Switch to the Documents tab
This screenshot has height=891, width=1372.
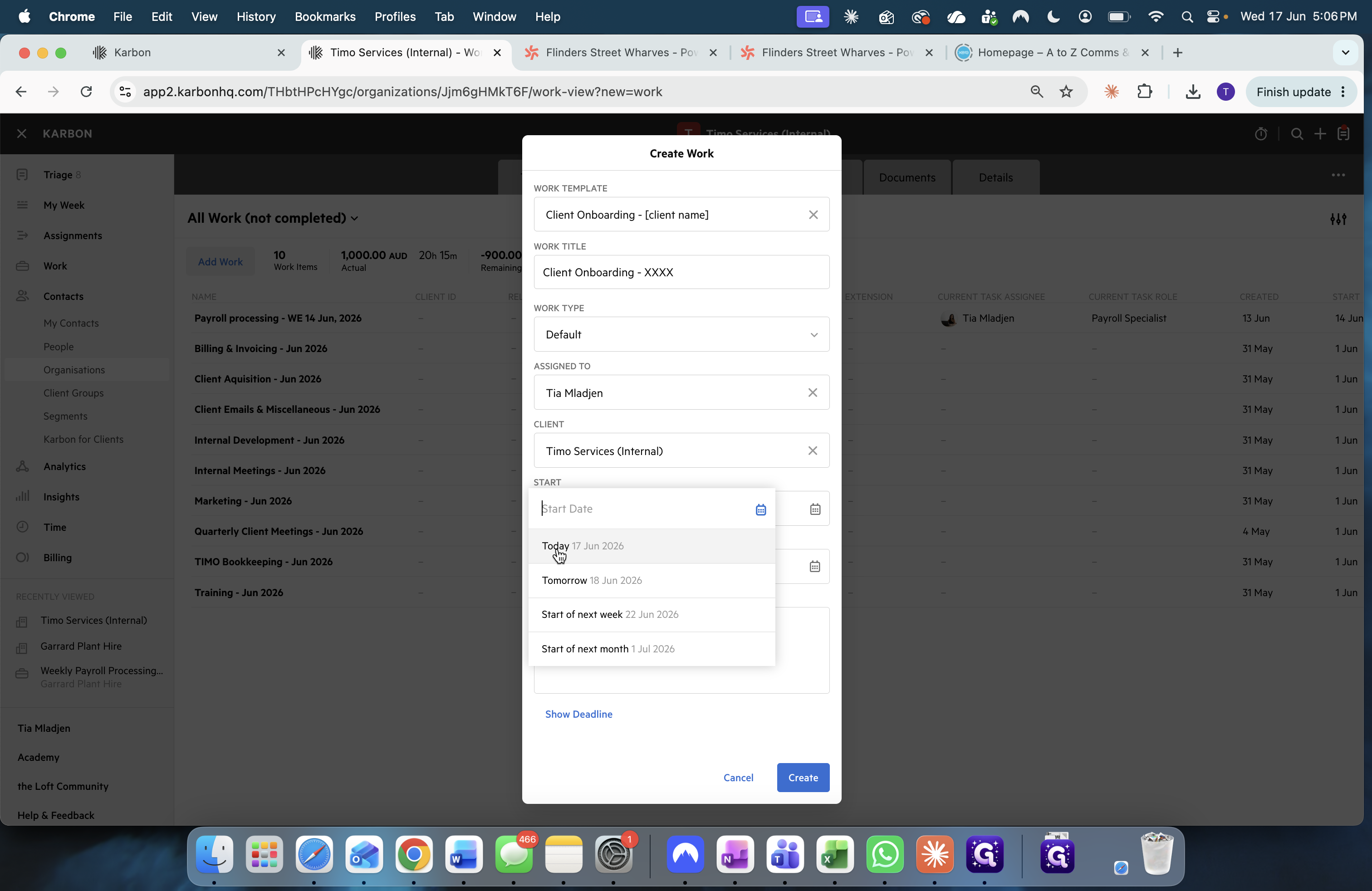(907, 177)
